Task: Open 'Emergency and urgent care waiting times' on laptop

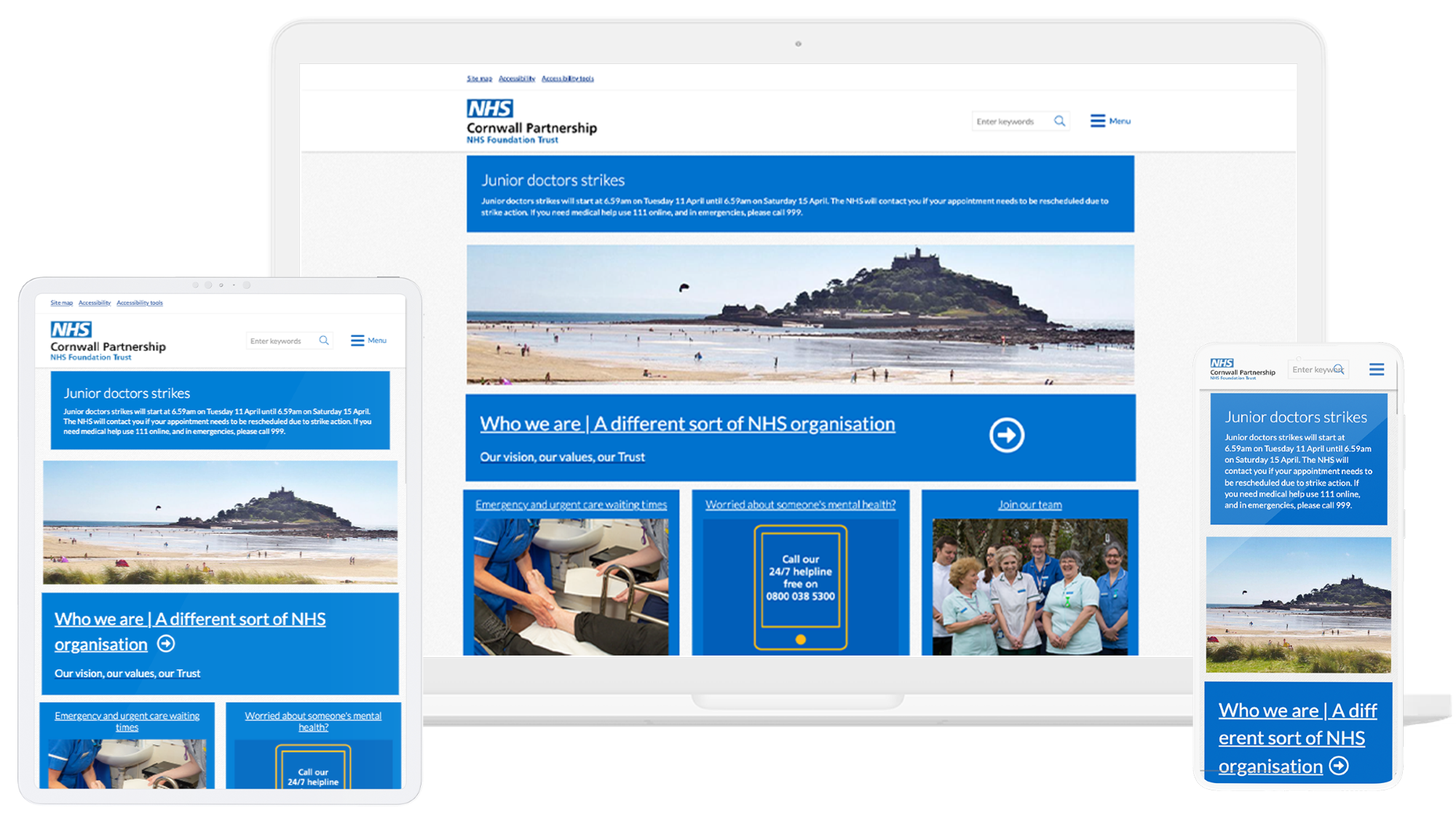Action: (x=571, y=504)
